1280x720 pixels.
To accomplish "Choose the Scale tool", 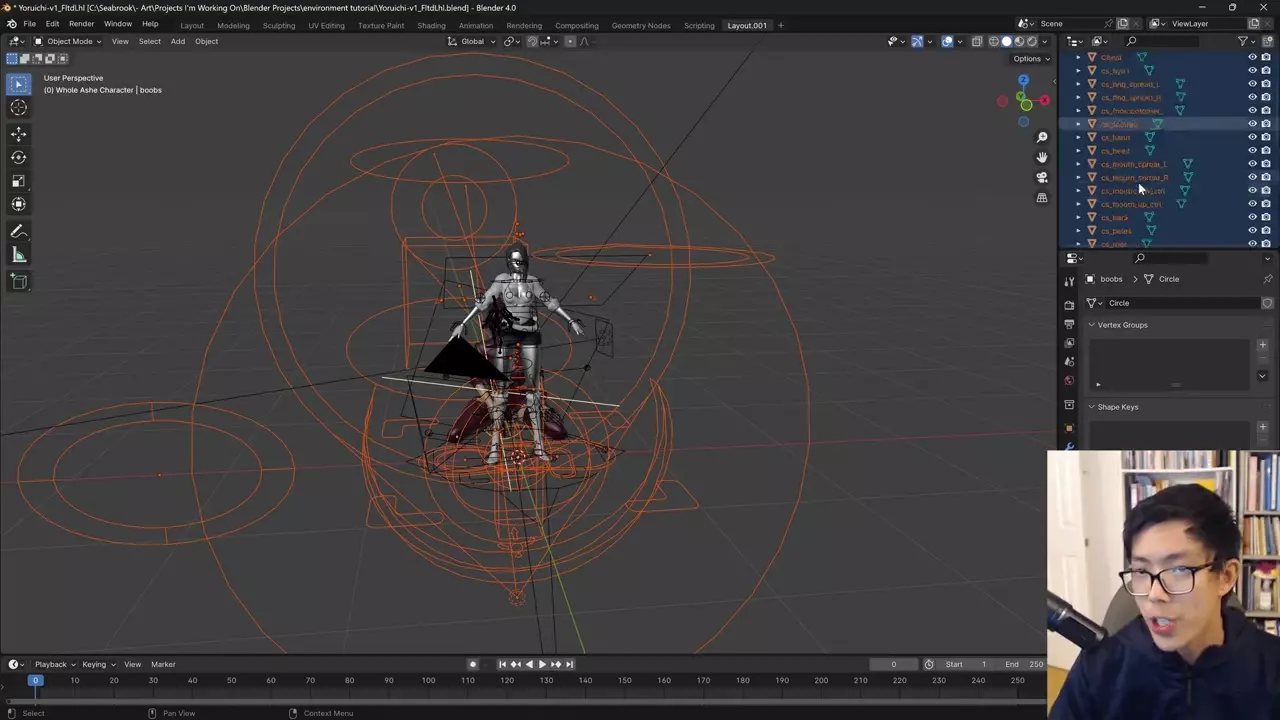I will coord(18,181).
